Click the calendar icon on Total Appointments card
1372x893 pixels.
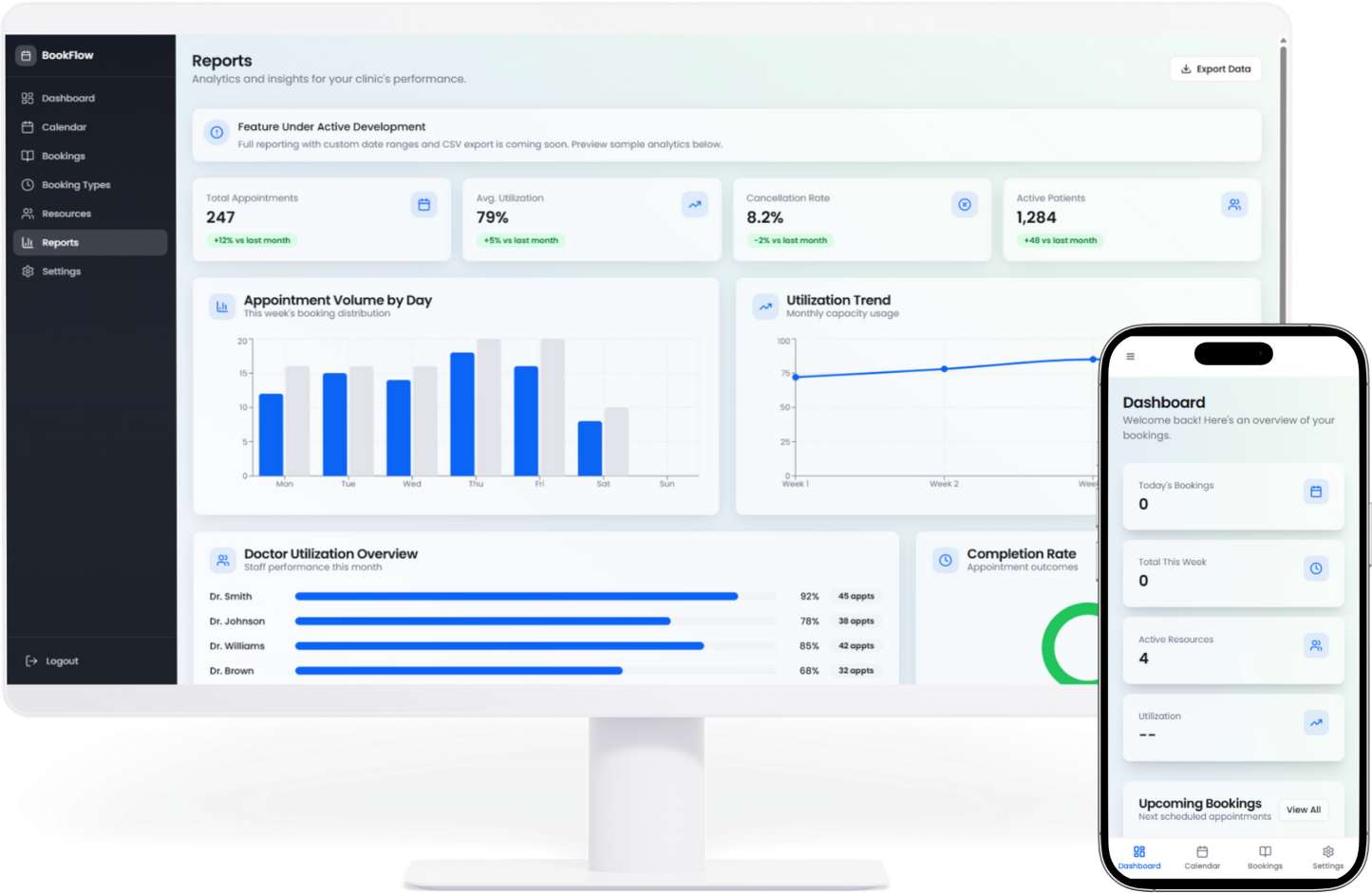(424, 205)
